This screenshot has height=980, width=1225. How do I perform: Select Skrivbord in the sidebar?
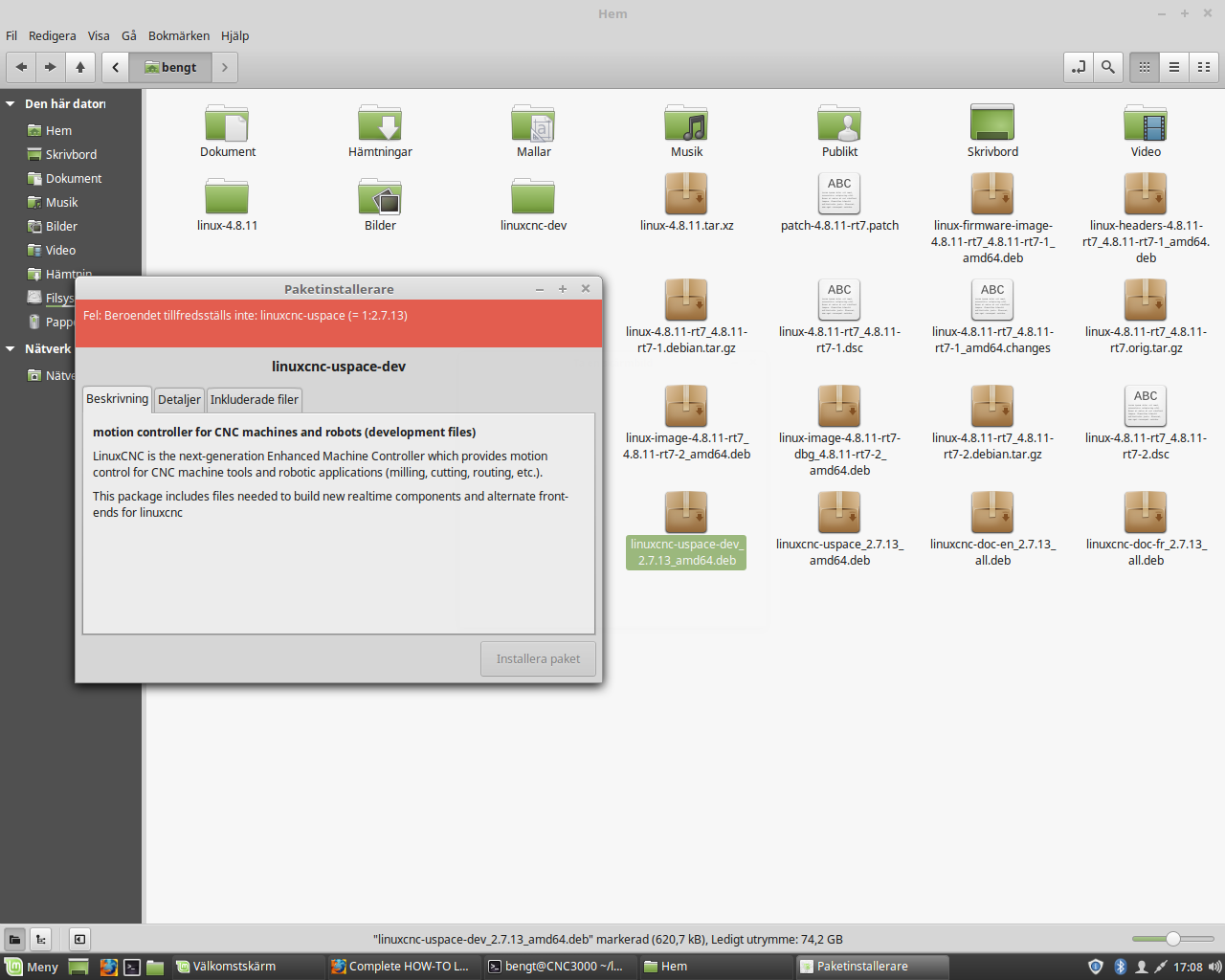point(71,154)
